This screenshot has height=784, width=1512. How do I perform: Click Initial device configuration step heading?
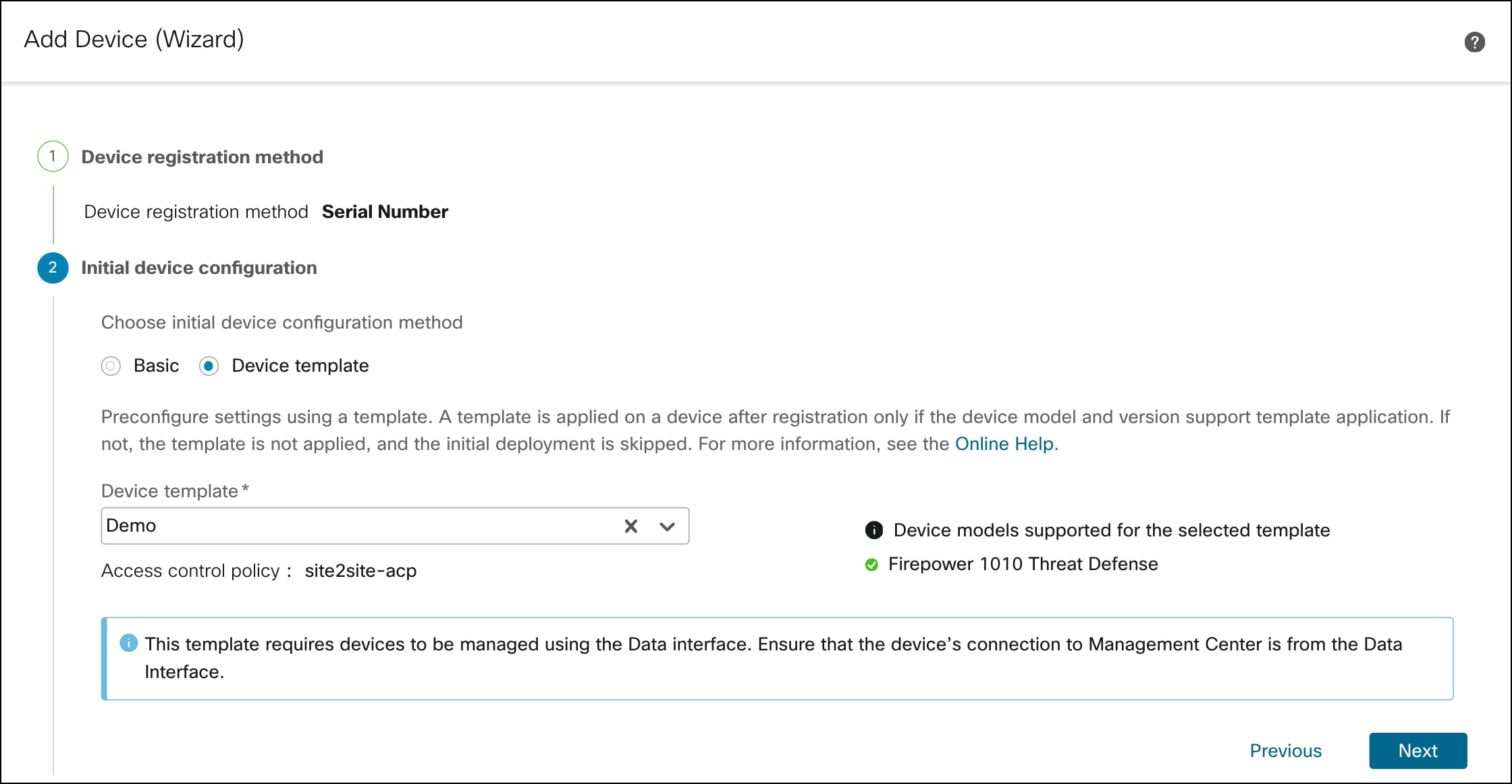pos(198,268)
